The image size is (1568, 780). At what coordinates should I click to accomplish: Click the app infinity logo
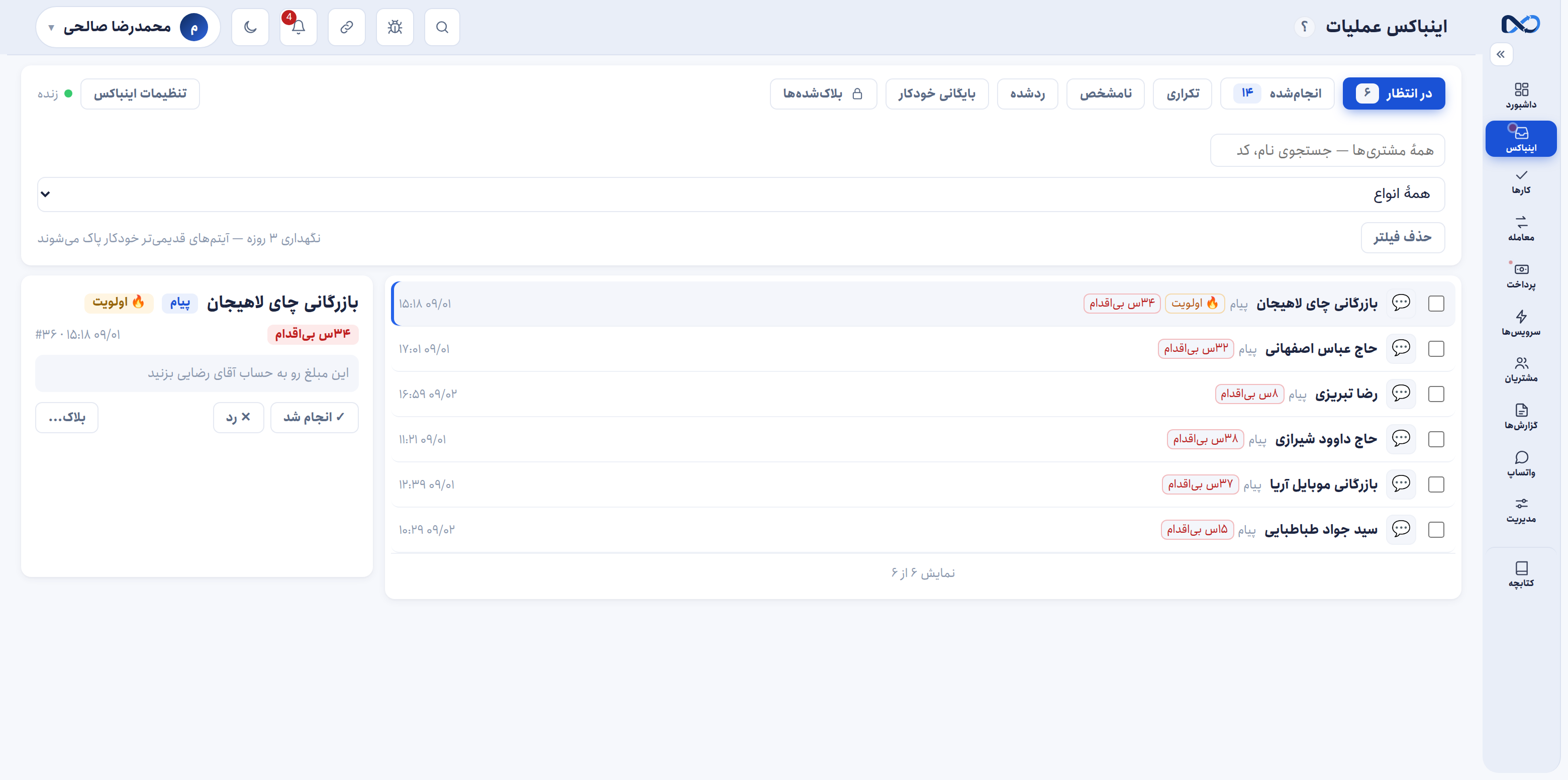[x=1520, y=25]
